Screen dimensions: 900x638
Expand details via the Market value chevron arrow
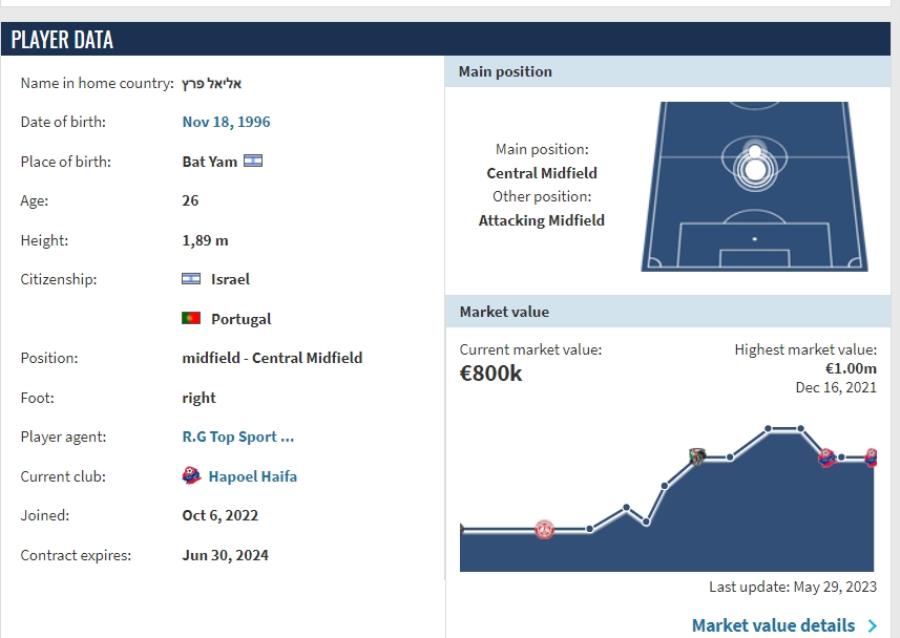point(873,626)
